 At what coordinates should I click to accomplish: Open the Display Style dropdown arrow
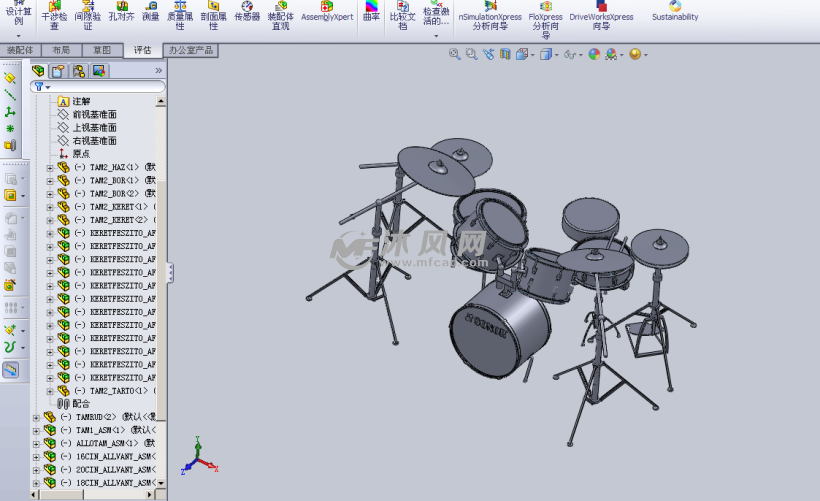pos(557,56)
